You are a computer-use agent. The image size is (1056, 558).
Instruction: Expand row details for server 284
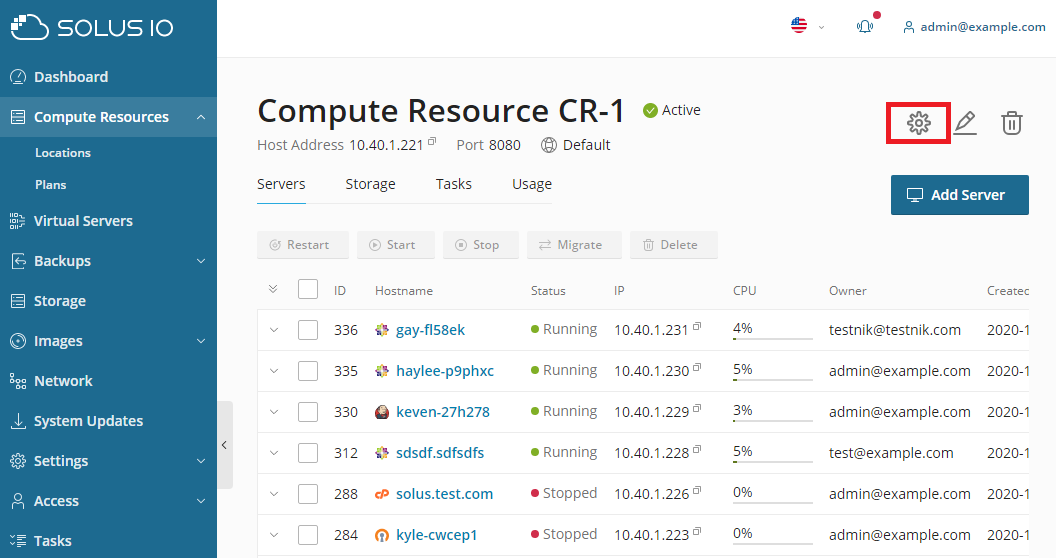click(273, 536)
